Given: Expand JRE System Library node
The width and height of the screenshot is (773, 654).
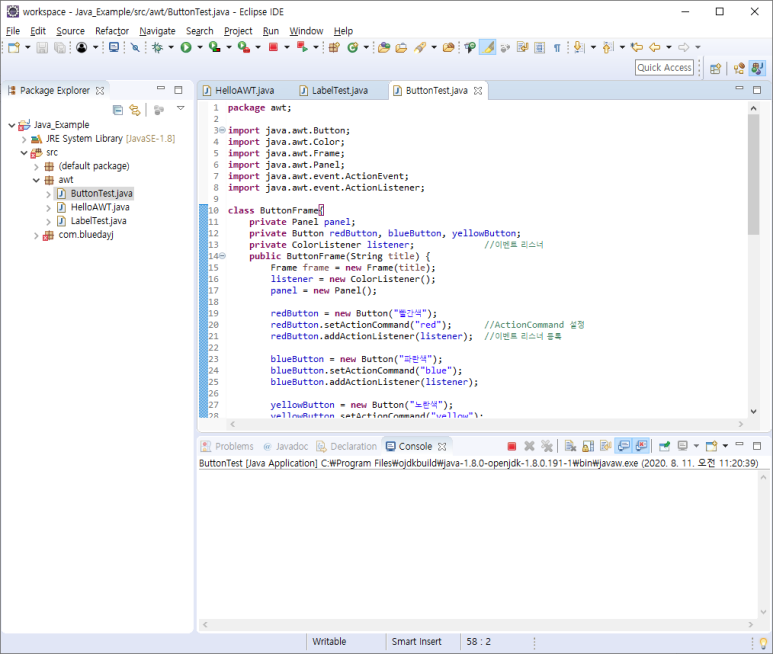Looking at the screenshot, I should pos(24,139).
